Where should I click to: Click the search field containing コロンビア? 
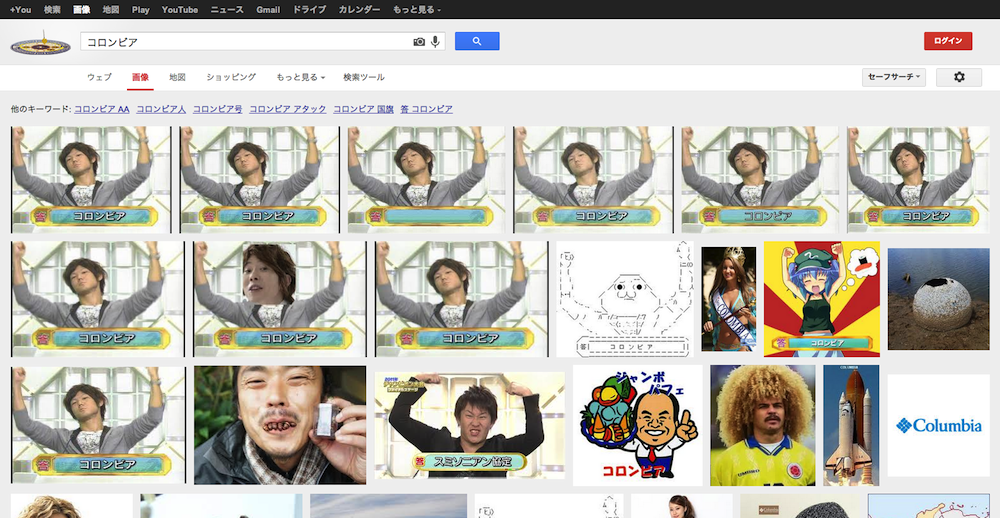[x=245, y=42]
